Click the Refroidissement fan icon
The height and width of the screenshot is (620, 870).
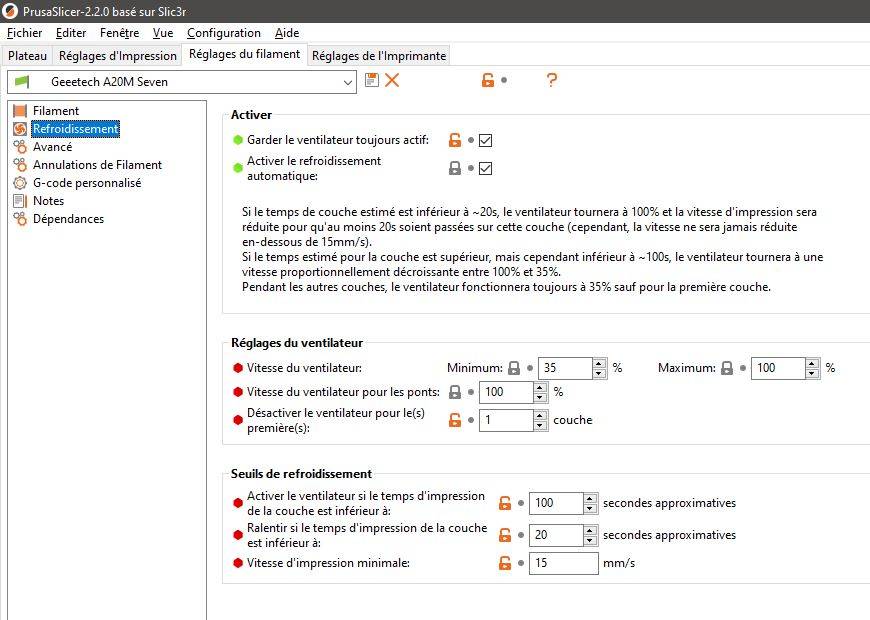point(20,129)
